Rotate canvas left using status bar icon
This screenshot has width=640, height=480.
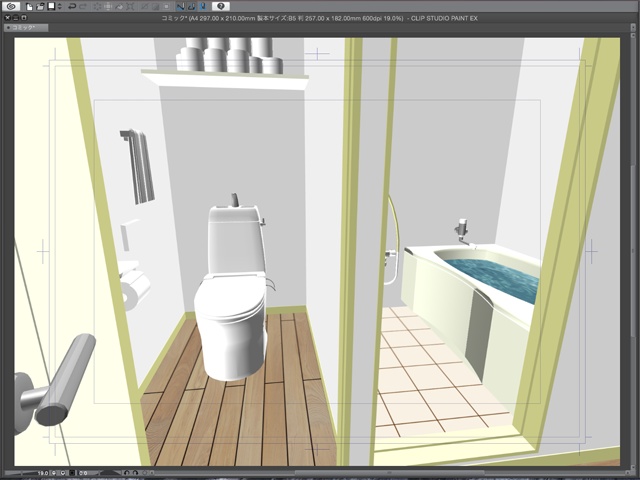tap(127, 473)
